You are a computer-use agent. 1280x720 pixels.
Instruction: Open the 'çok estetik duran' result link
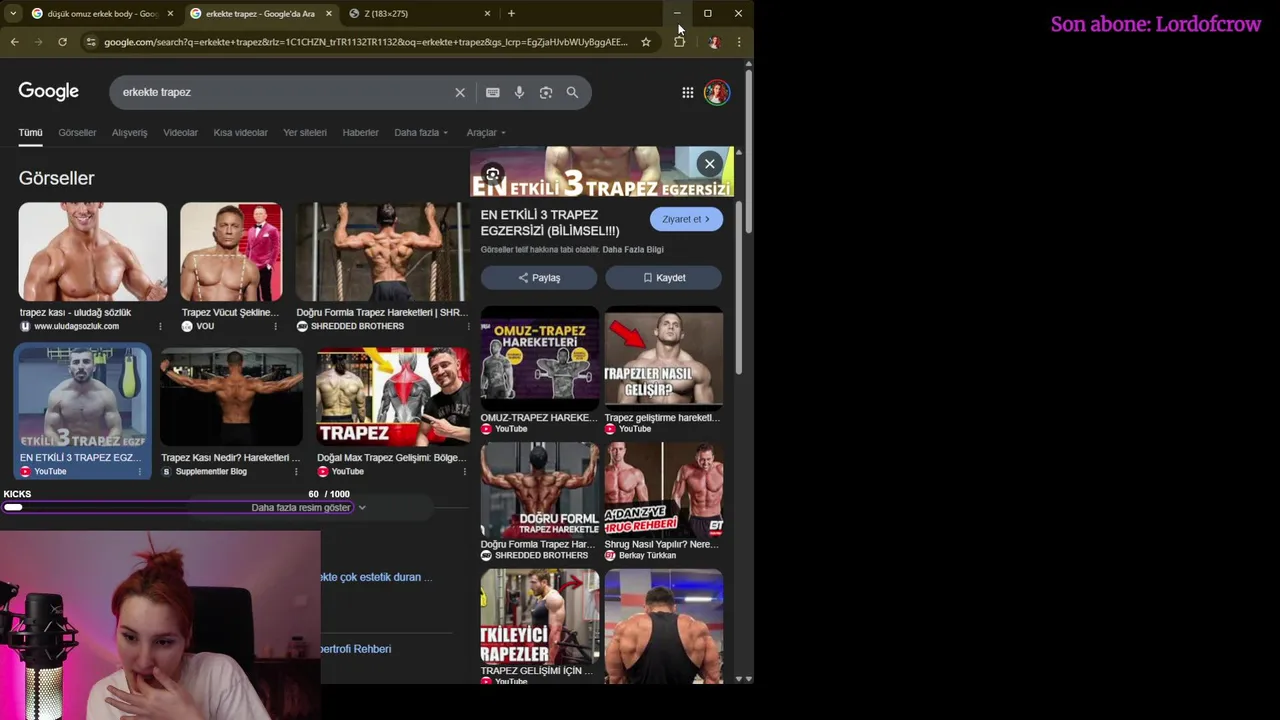pyautogui.click(x=377, y=577)
